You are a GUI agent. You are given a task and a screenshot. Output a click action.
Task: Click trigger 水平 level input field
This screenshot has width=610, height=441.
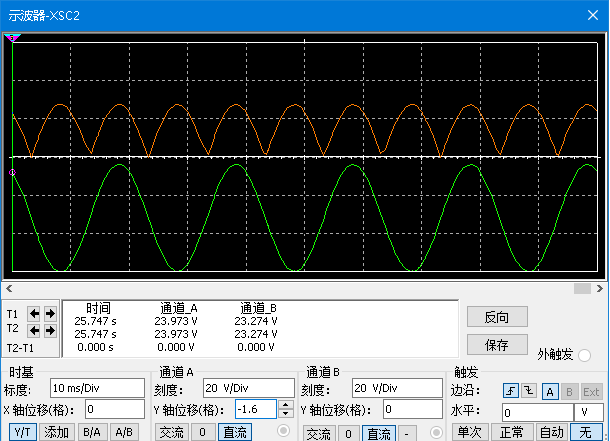tap(538, 413)
